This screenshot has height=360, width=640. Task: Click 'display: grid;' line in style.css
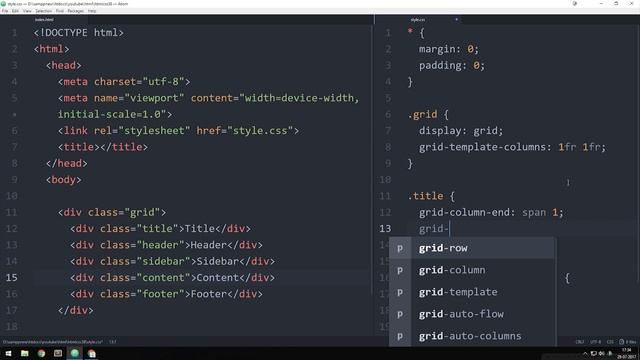point(461,131)
